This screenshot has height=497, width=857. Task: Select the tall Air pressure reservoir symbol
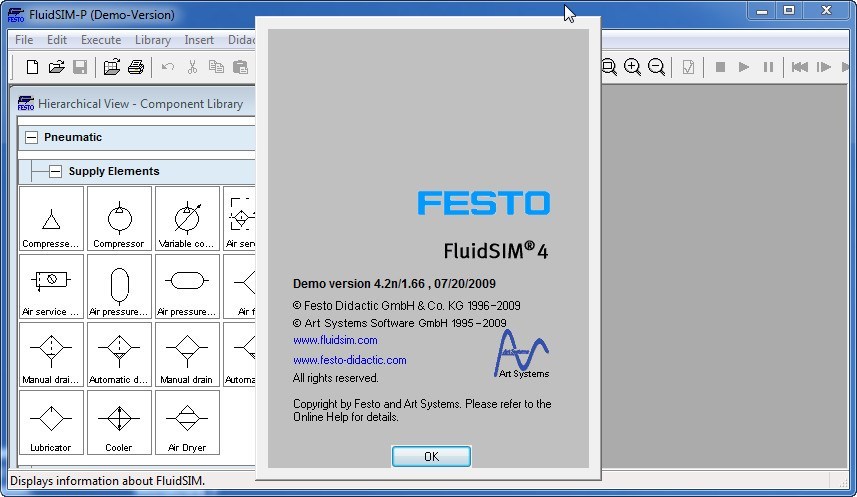pyautogui.click(x=119, y=286)
